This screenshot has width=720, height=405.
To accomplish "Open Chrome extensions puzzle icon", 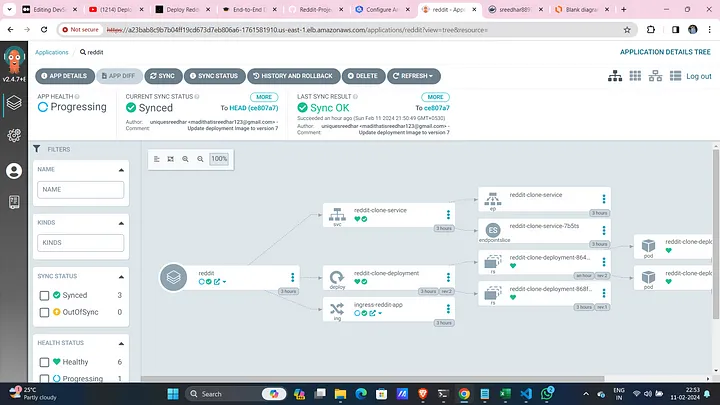I will pos(651,30).
